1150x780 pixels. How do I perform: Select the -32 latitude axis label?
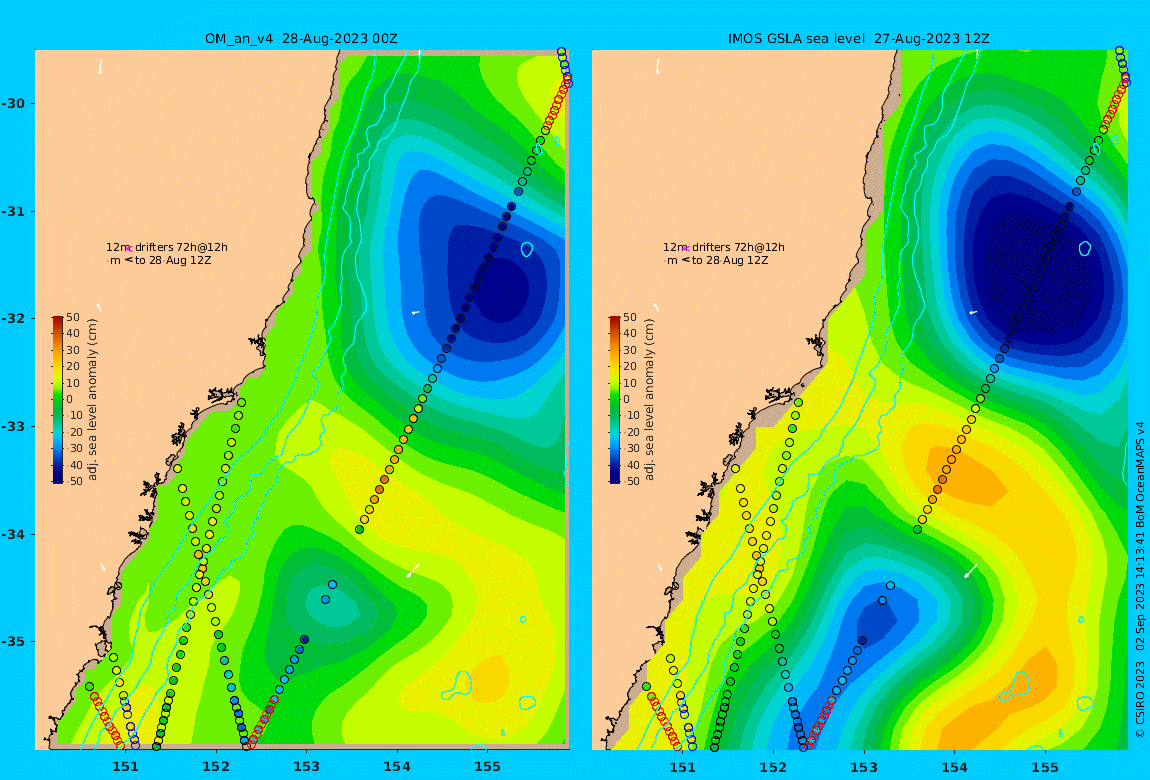coord(12,318)
